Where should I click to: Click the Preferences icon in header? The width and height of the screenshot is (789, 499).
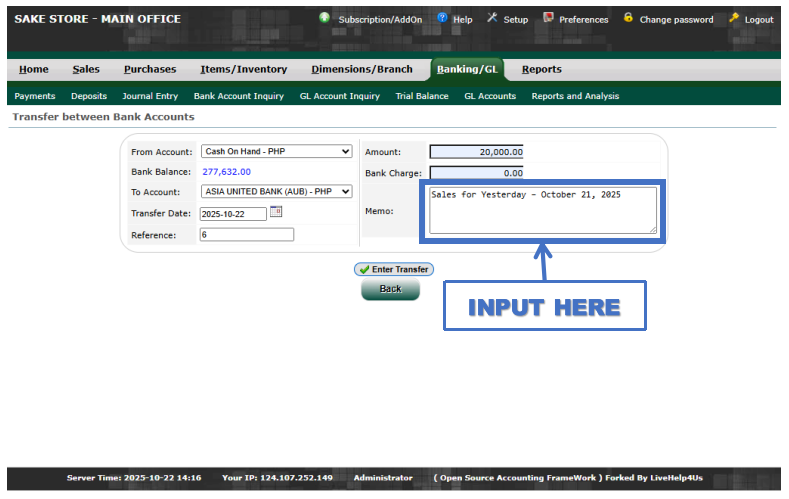coord(548,18)
